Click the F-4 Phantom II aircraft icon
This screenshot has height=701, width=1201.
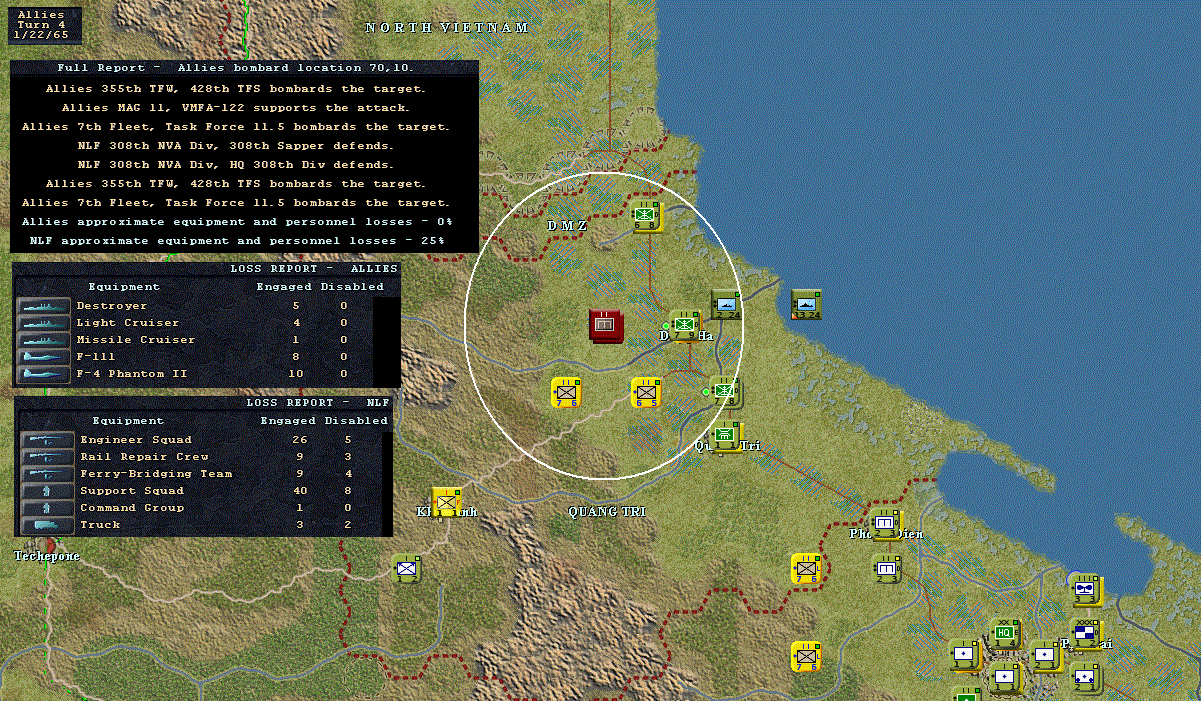coord(44,374)
